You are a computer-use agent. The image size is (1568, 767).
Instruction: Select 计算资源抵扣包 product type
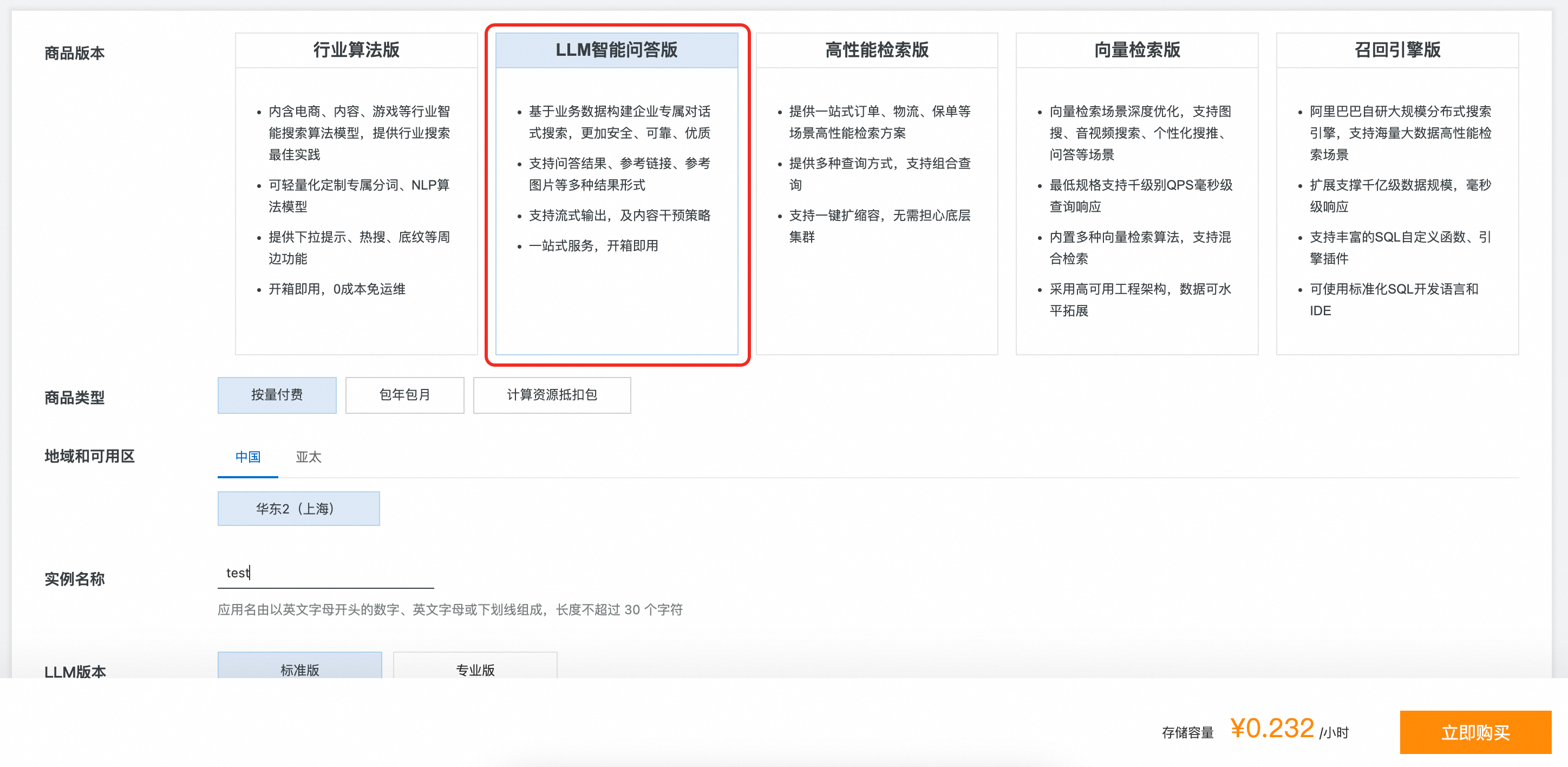pyautogui.click(x=552, y=395)
